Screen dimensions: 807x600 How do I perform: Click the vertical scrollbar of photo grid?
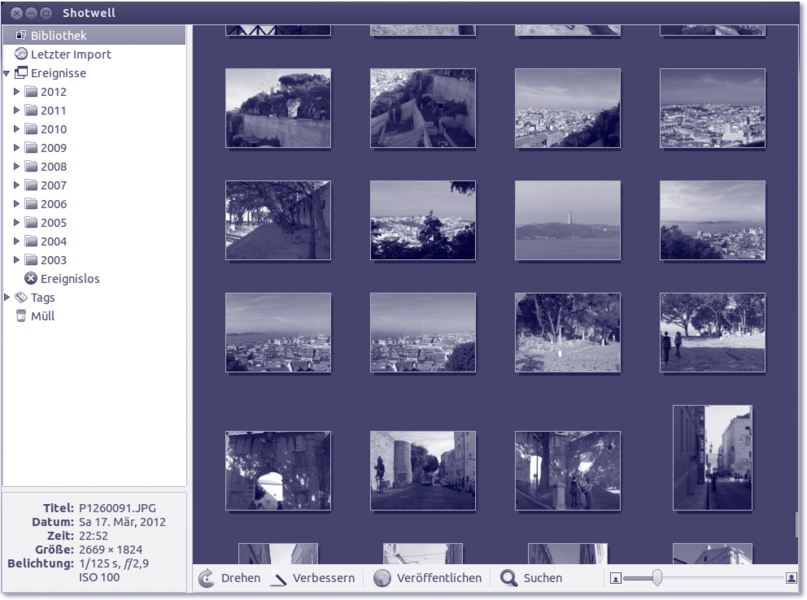point(797,524)
